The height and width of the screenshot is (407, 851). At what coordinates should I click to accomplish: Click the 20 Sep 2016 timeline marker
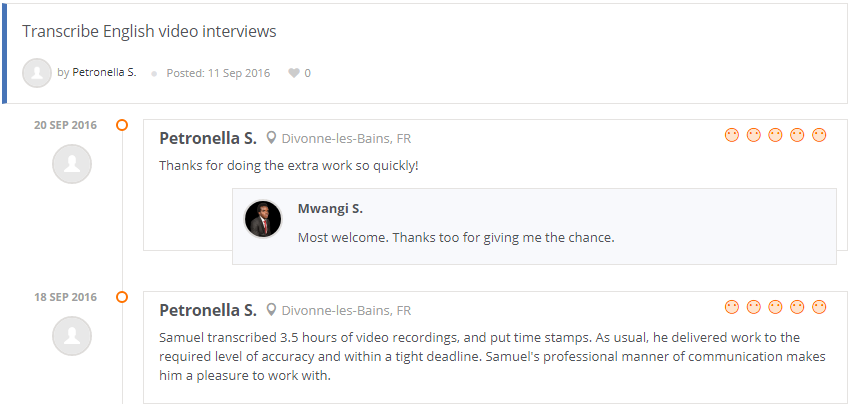[122, 125]
